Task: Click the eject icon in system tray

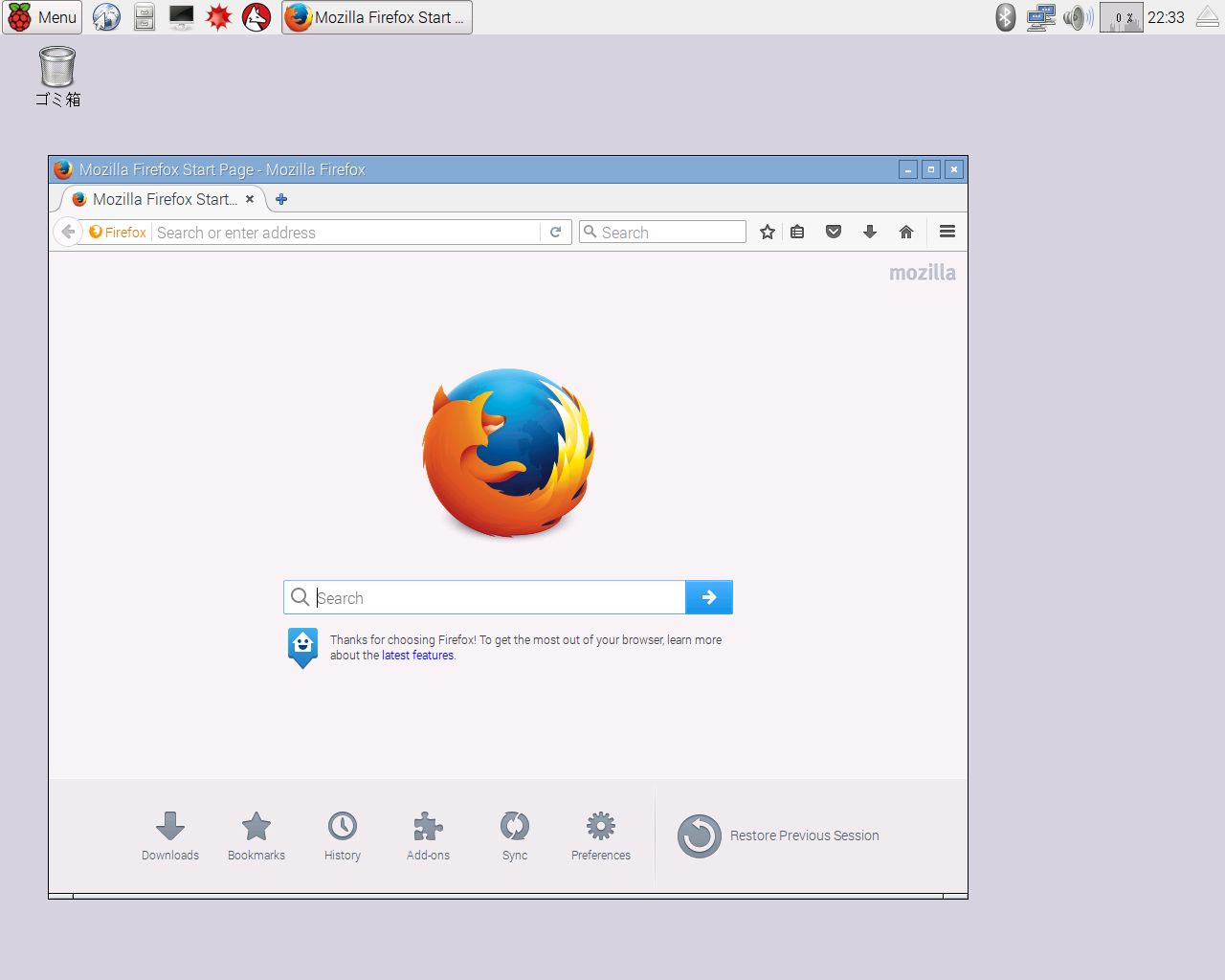Action: pos(1208,17)
